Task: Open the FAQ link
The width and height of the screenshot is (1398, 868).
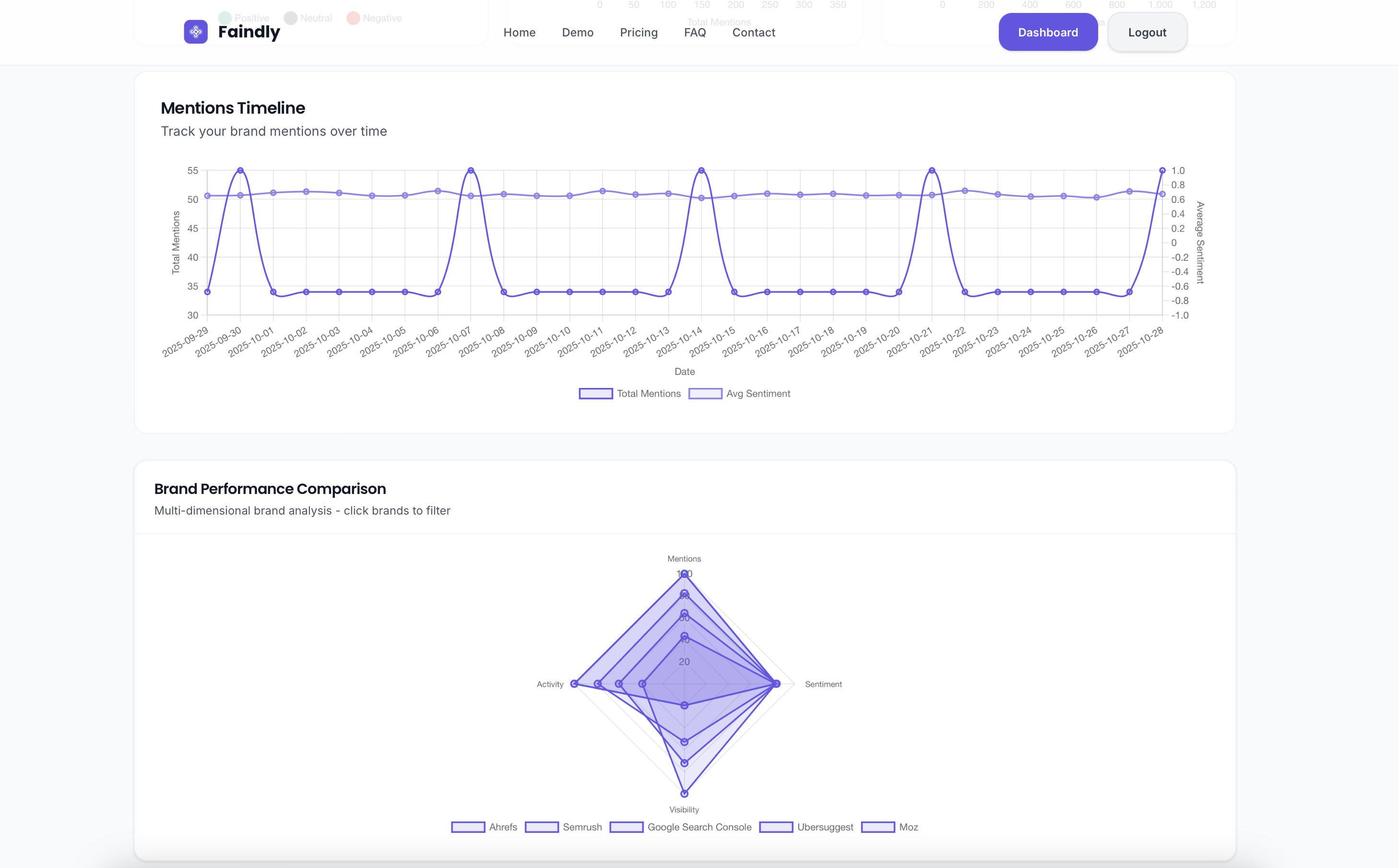Action: click(x=695, y=33)
